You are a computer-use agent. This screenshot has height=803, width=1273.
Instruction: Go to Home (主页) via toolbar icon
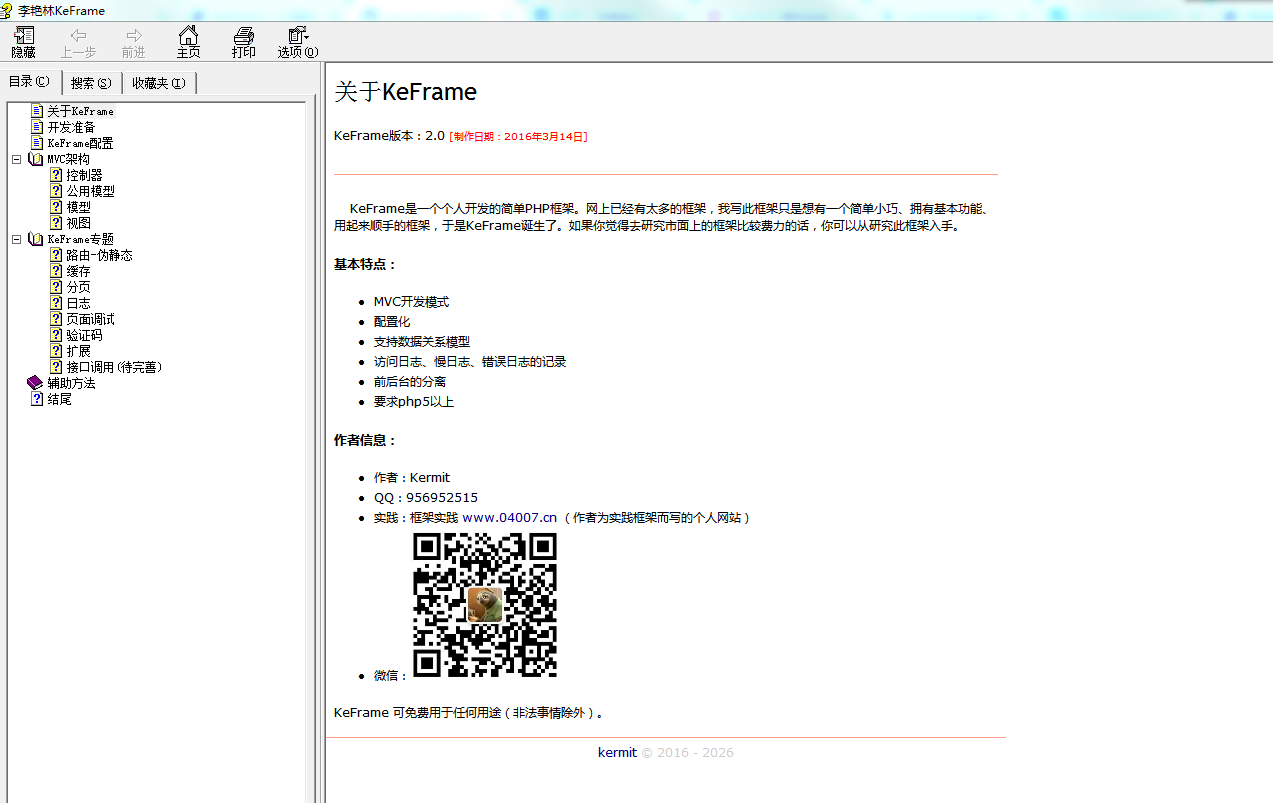[188, 36]
